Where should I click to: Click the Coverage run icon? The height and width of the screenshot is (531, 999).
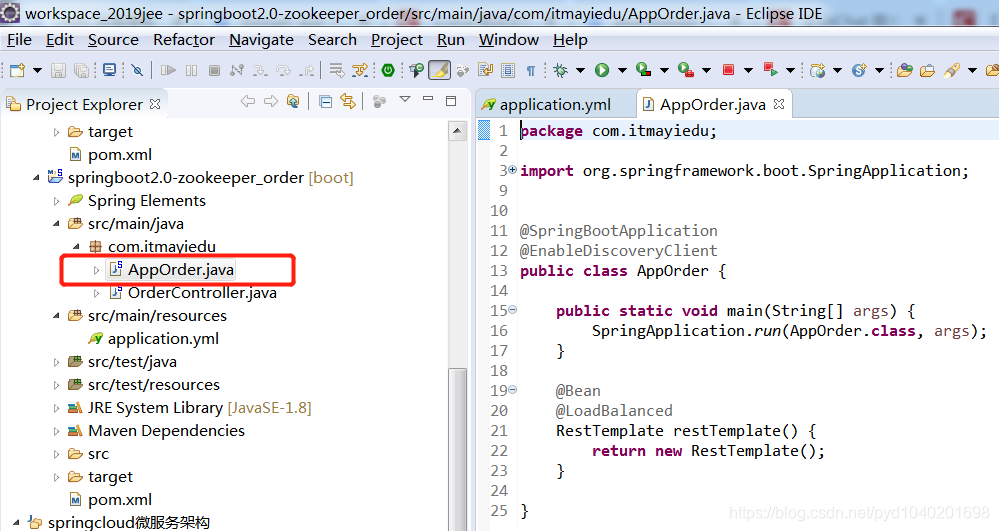coord(644,70)
